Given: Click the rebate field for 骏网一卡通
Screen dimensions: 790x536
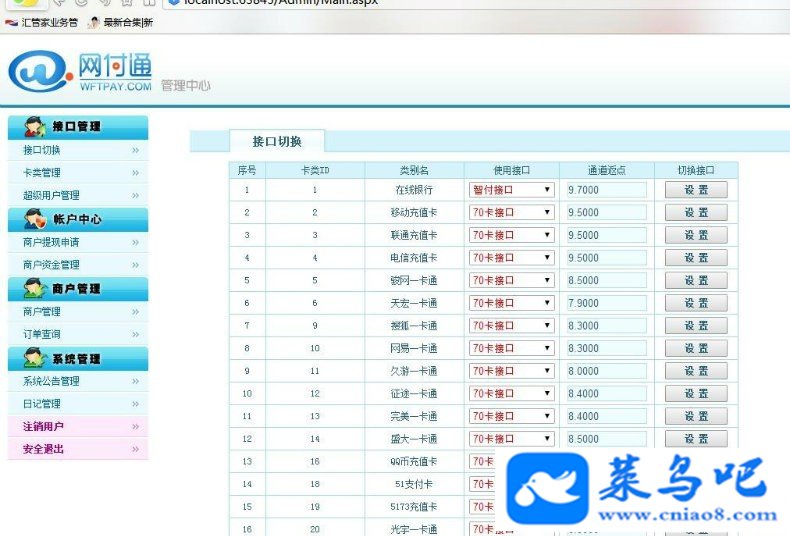Looking at the screenshot, I should (607, 281).
